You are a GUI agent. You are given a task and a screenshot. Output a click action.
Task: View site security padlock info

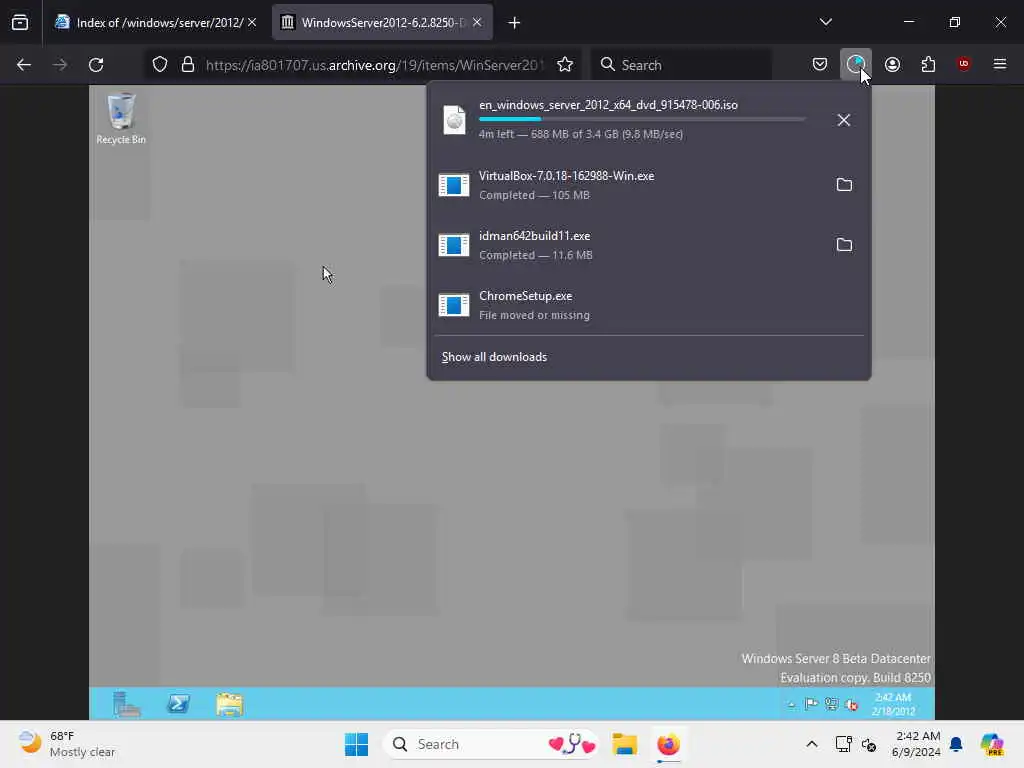coord(188,65)
